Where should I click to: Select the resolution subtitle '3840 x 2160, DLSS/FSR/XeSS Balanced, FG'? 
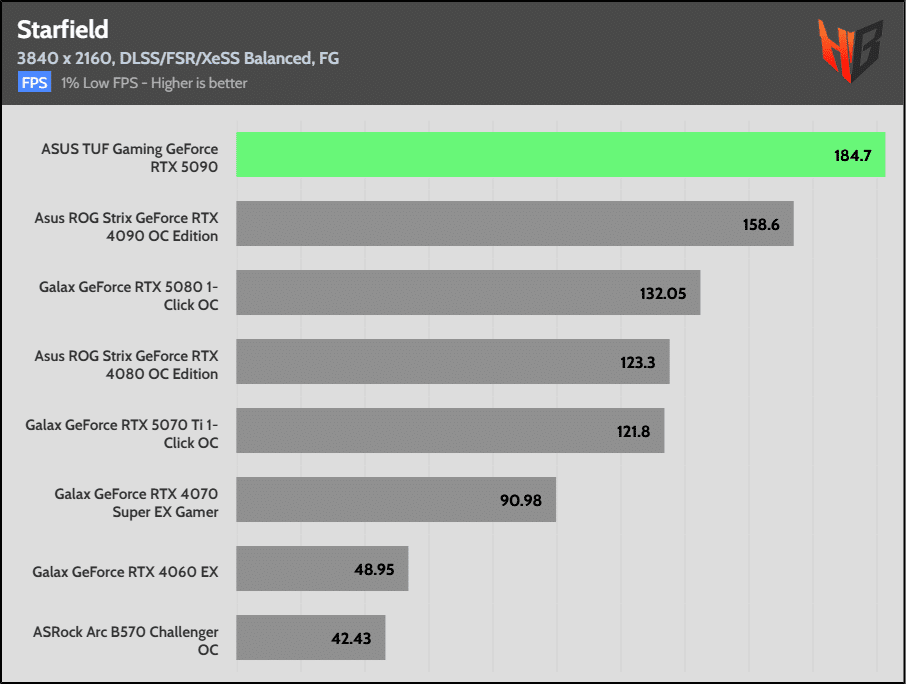[x=178, y=58]
